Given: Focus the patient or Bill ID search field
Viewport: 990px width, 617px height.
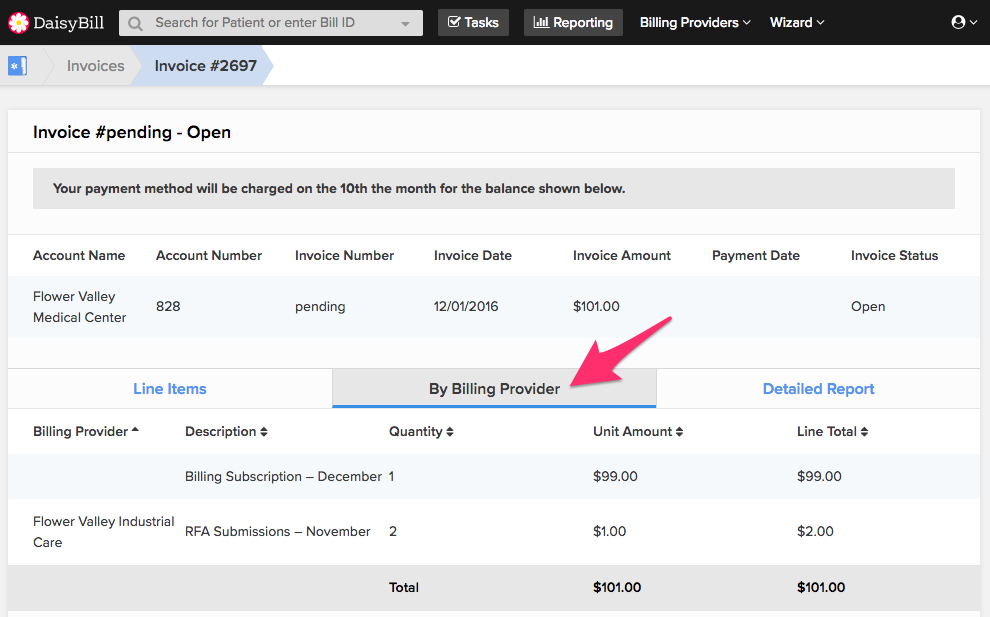Looking at the screenshot, I should click(x=271, y=23).
